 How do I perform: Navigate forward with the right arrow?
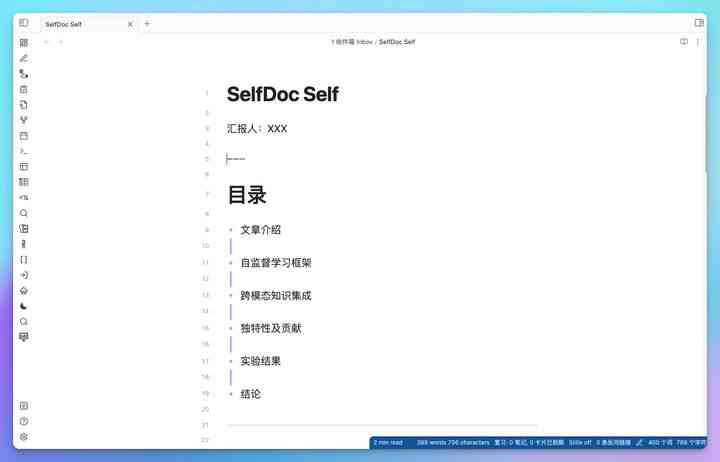(x=61, y=42)
